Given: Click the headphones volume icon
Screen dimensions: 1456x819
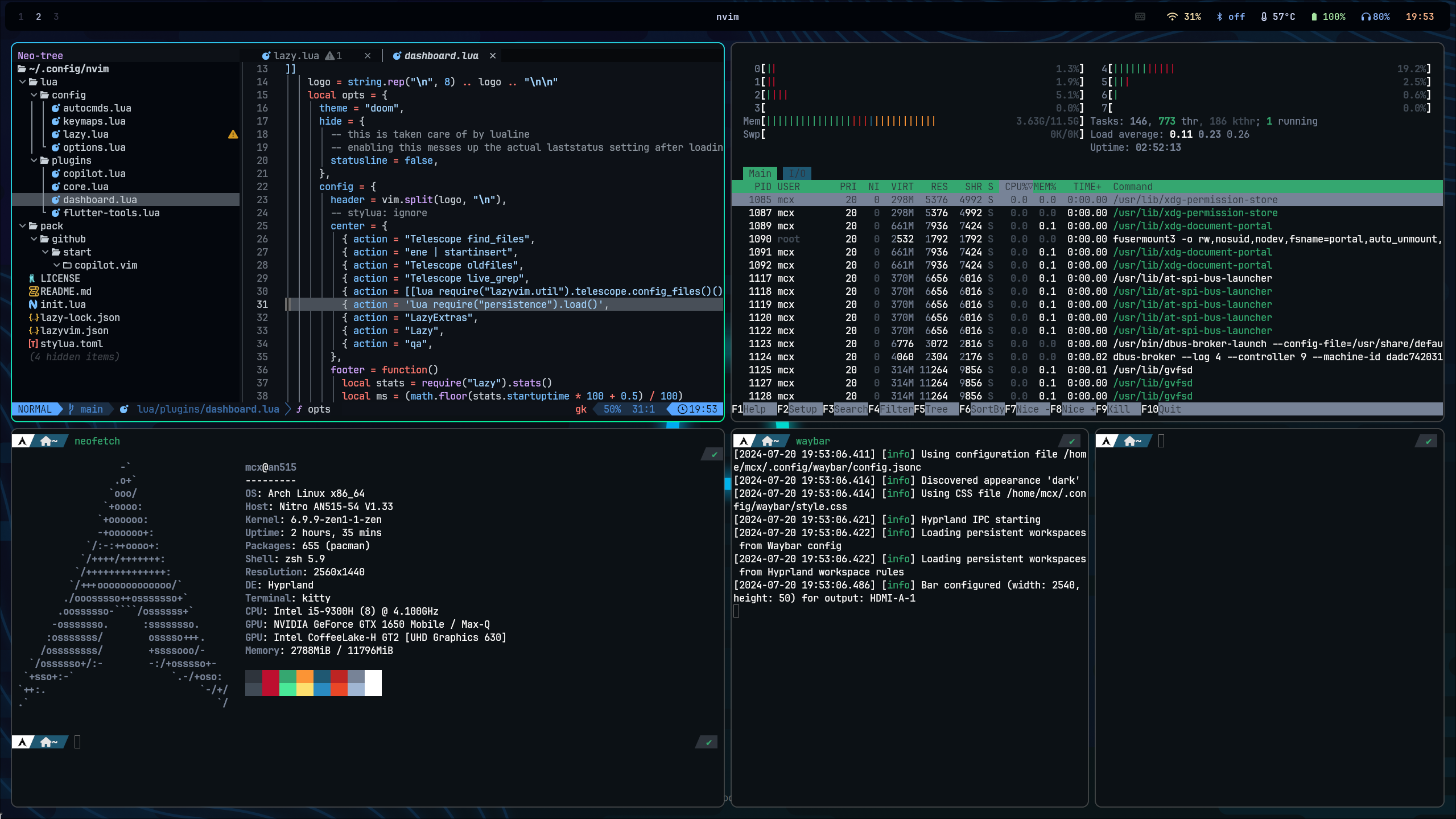Looking at the screenshot, I should [1366, 17].
